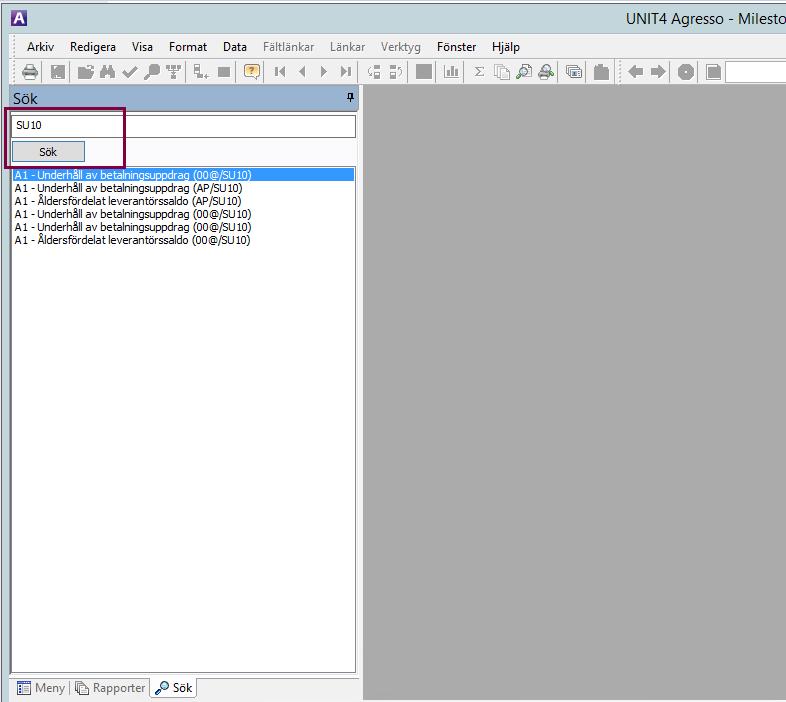Open the Data menu
Image resolution: width=786 pixels, height=702 pixels.
click(235, 47)
